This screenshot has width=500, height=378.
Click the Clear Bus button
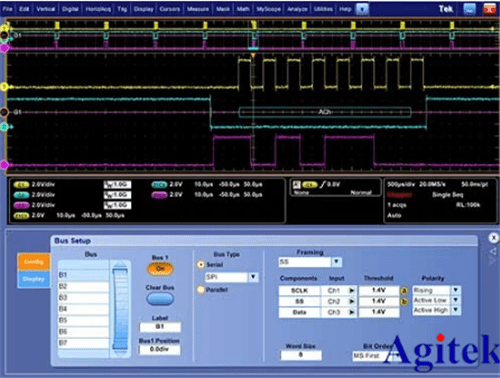pyautogui.click(x=160, y=299)
